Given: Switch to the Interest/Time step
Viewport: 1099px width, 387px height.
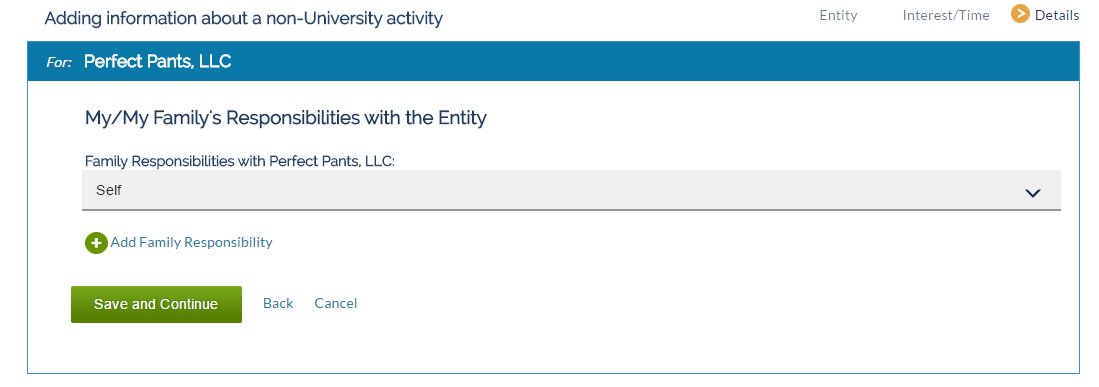Looking at the screenshot, I should [x=946, y=15].
